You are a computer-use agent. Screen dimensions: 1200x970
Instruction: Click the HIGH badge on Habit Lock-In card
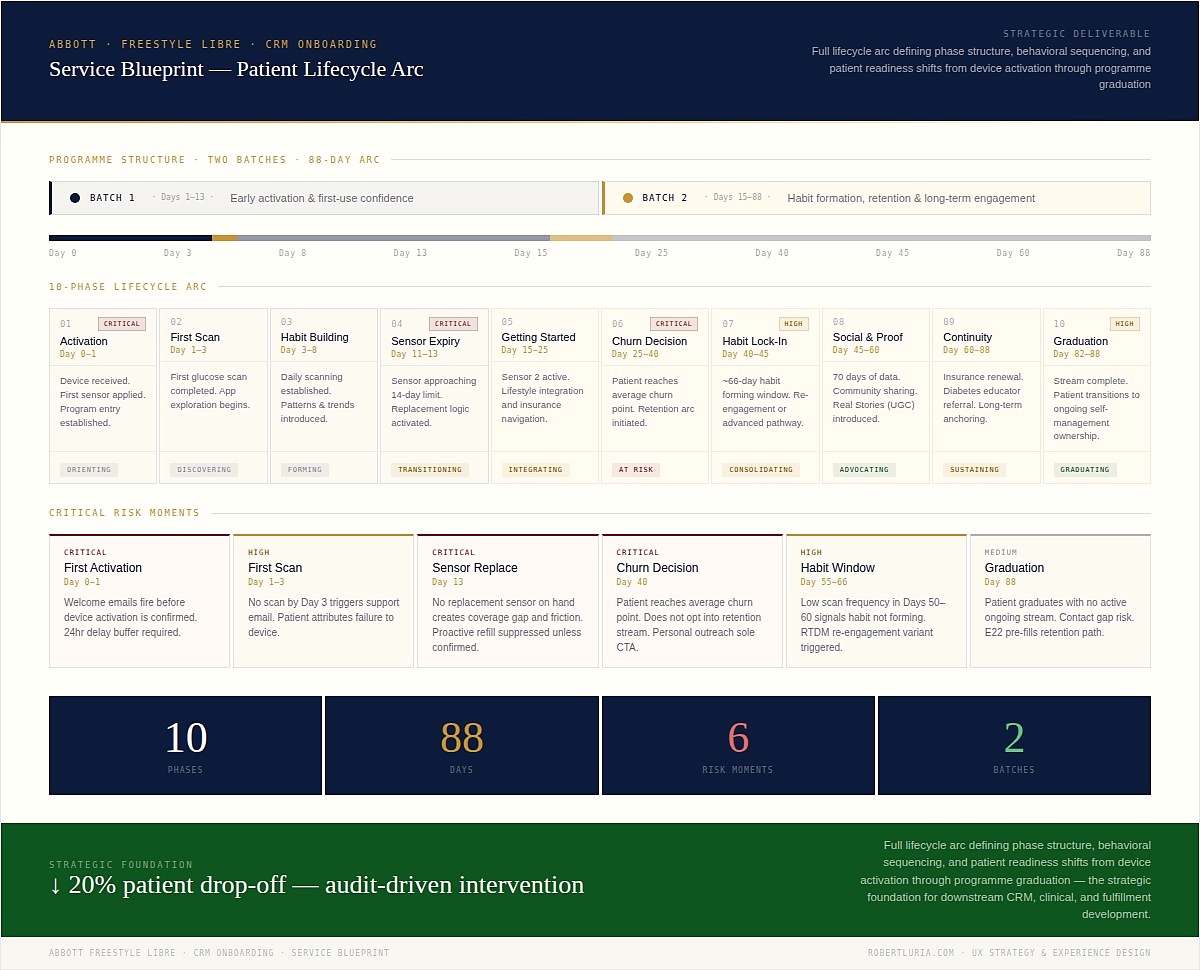tap(794, 323)
